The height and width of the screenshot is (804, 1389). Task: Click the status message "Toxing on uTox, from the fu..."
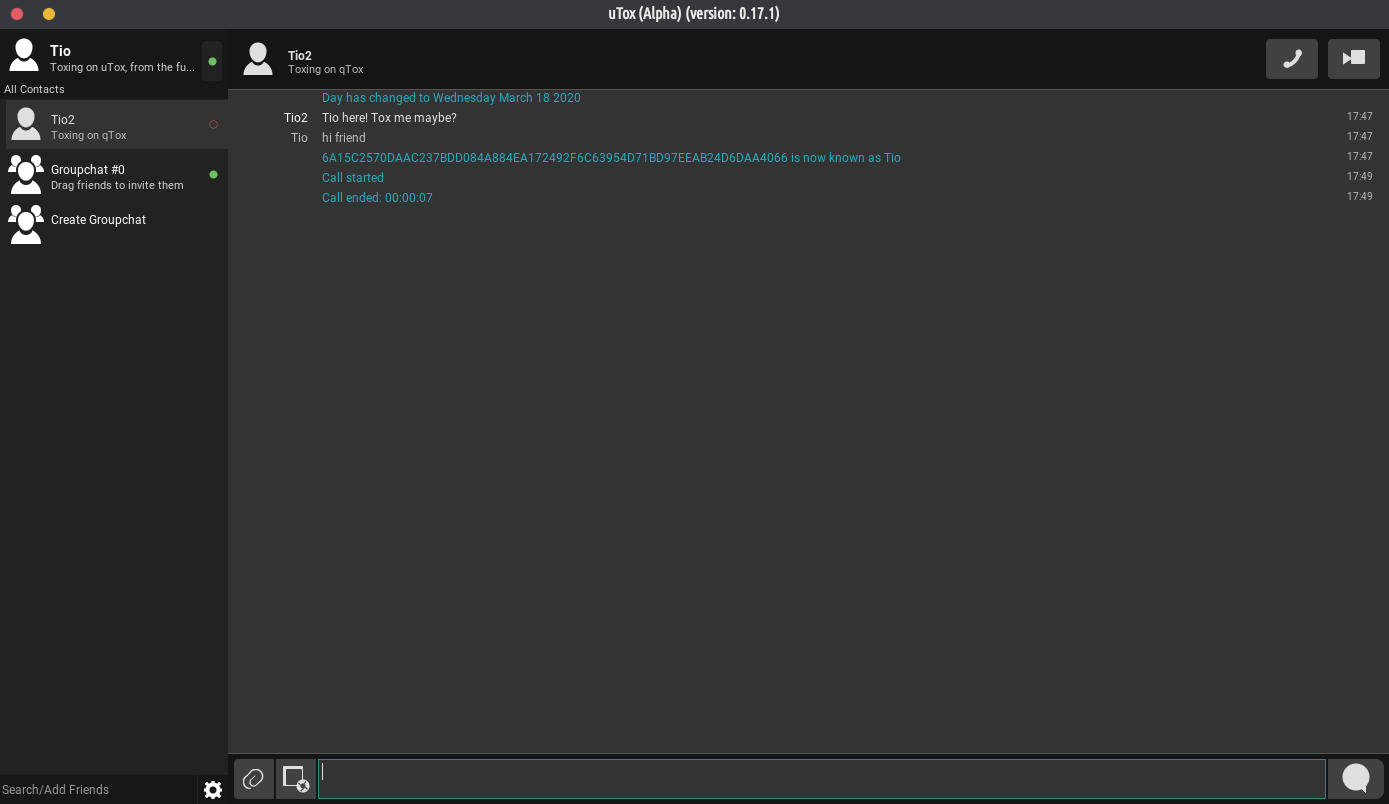tap(122, 68)
